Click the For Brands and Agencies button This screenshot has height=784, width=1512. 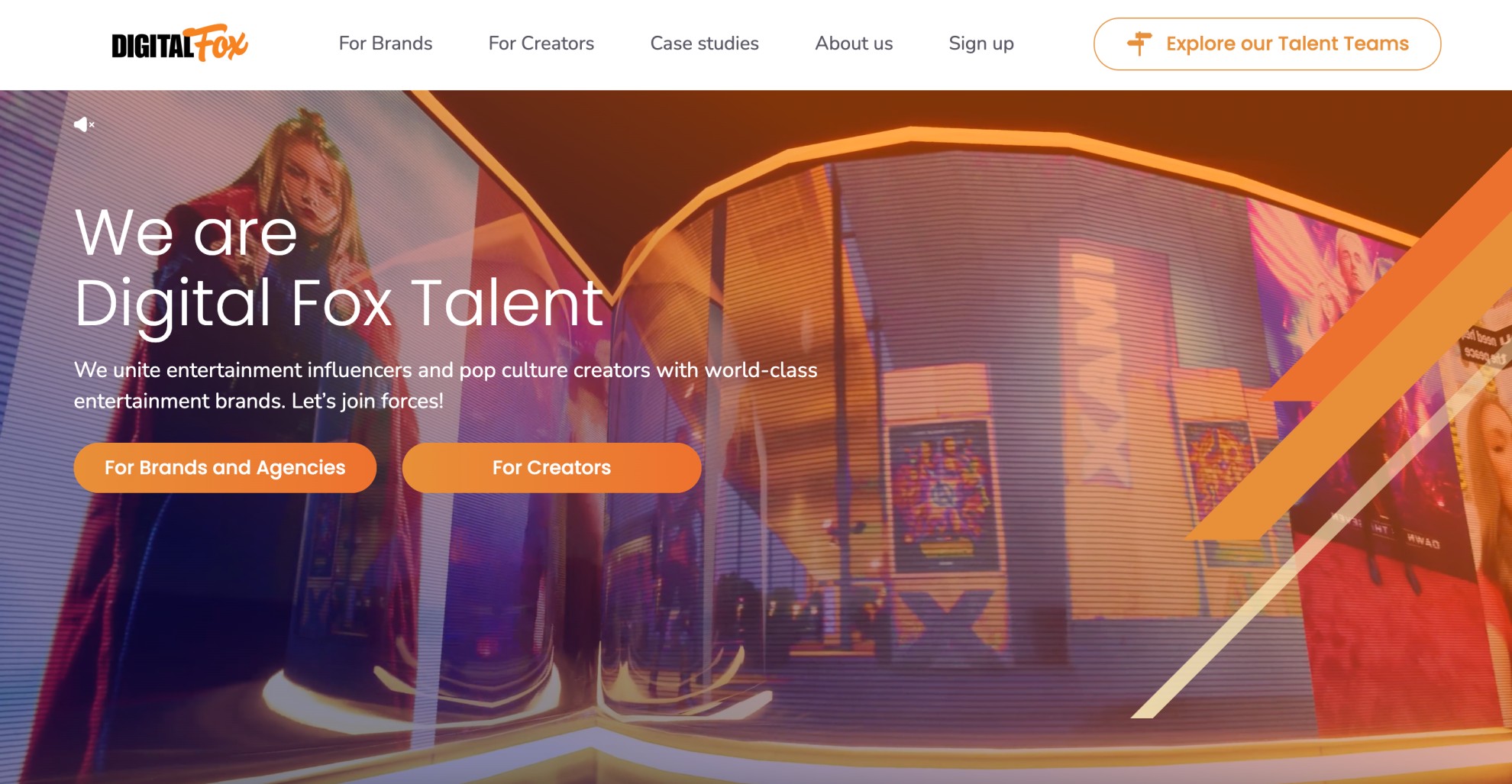pyautogui.click(x=225, y=468)
